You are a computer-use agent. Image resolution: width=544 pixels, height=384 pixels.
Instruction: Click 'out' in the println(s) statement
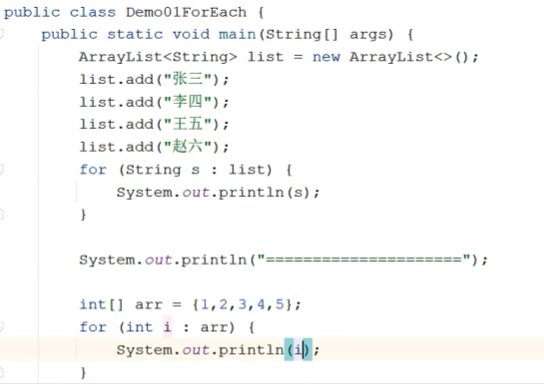pyautogui.click(x=196, y=192)
